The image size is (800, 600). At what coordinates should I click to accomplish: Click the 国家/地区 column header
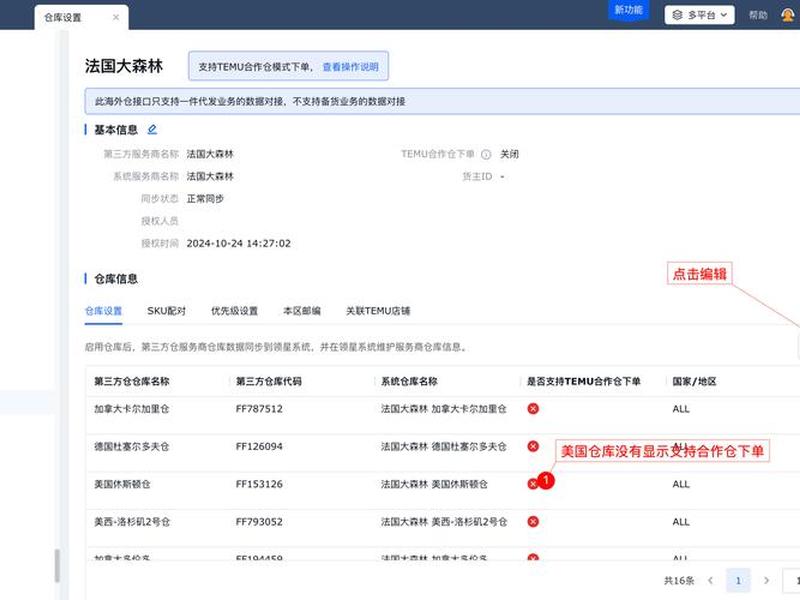pos(694,381)
